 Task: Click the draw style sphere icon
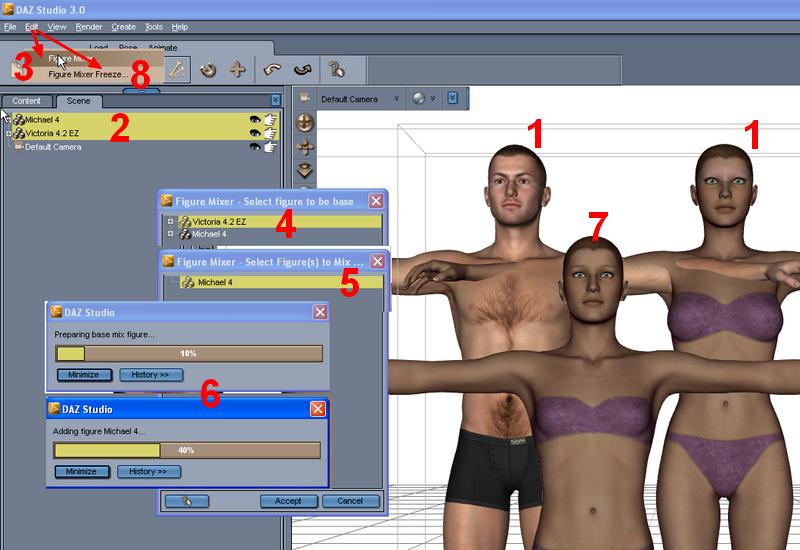tap(418, 98)
